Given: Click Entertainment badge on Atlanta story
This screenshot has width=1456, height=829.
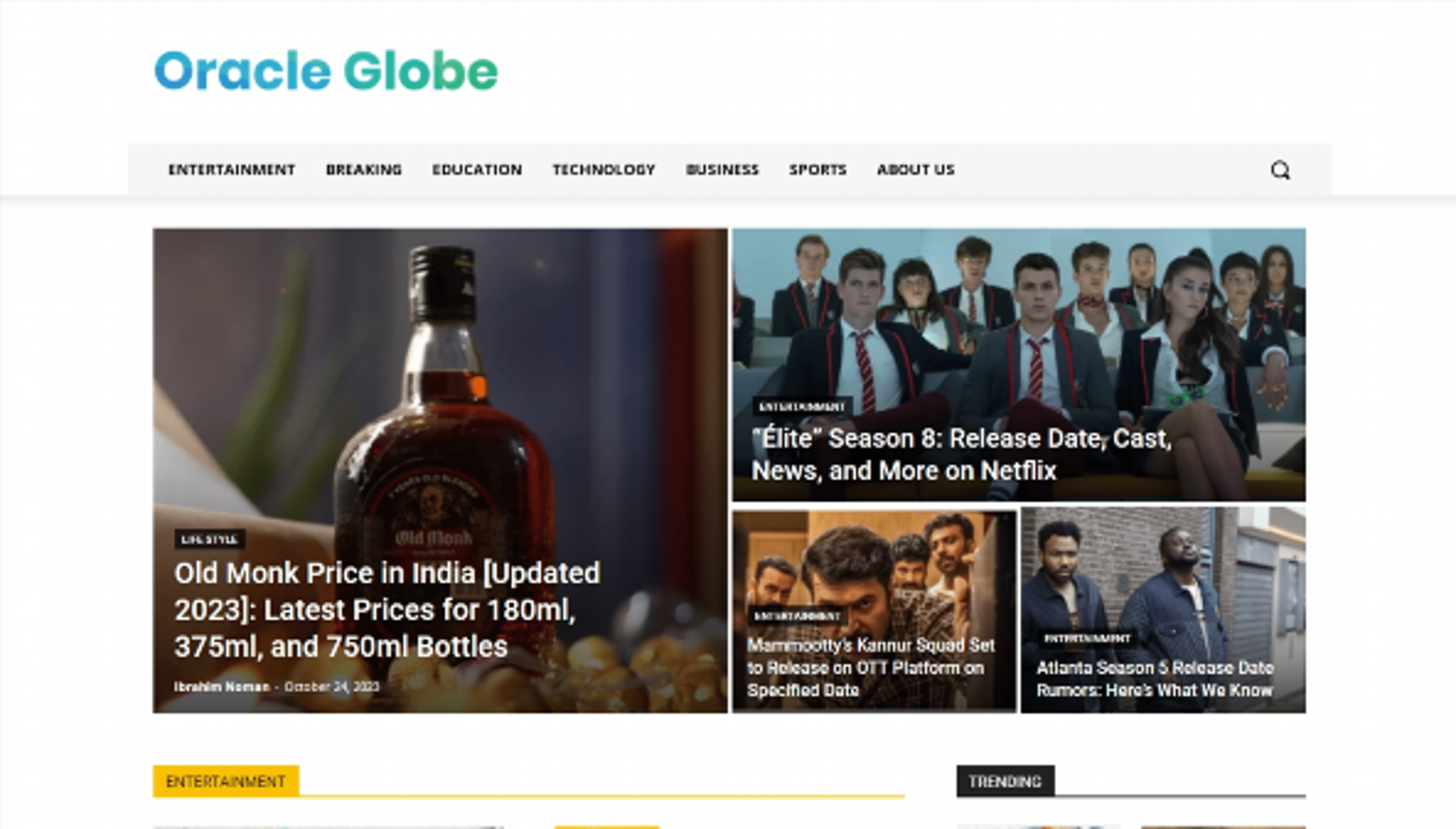Looking at the screenshot, I should coord(1087,638).
